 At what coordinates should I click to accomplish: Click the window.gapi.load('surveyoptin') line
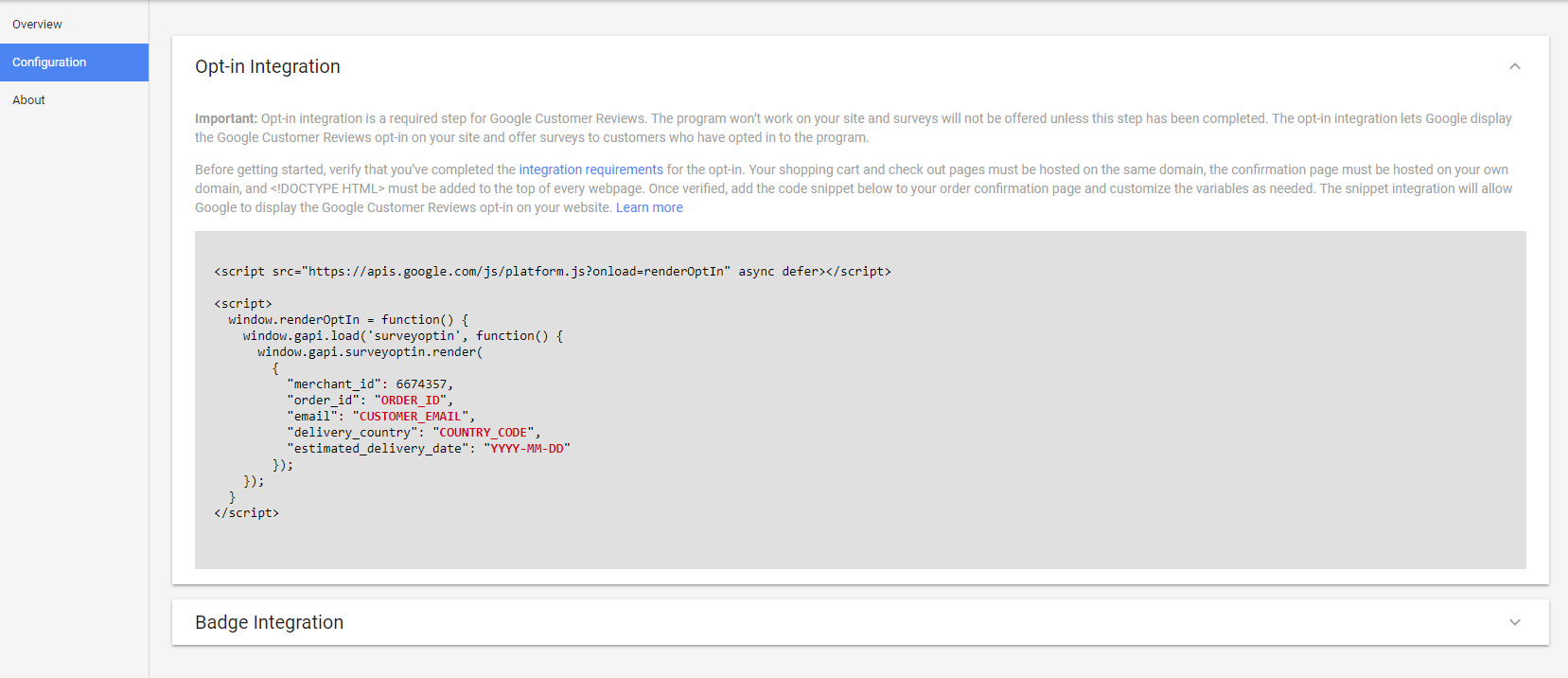click(x=403, y=336)
